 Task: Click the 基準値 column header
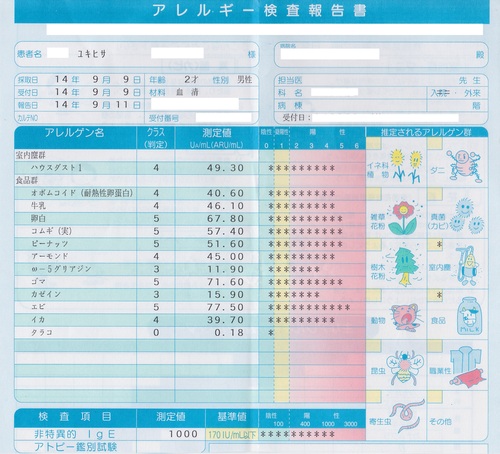click(x=232, y=417)
